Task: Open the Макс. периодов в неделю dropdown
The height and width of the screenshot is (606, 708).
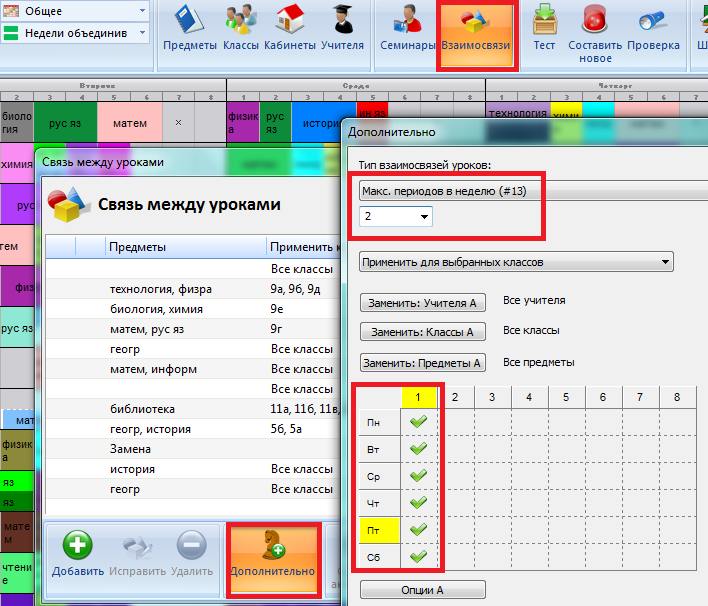Action: pos(530,190)
